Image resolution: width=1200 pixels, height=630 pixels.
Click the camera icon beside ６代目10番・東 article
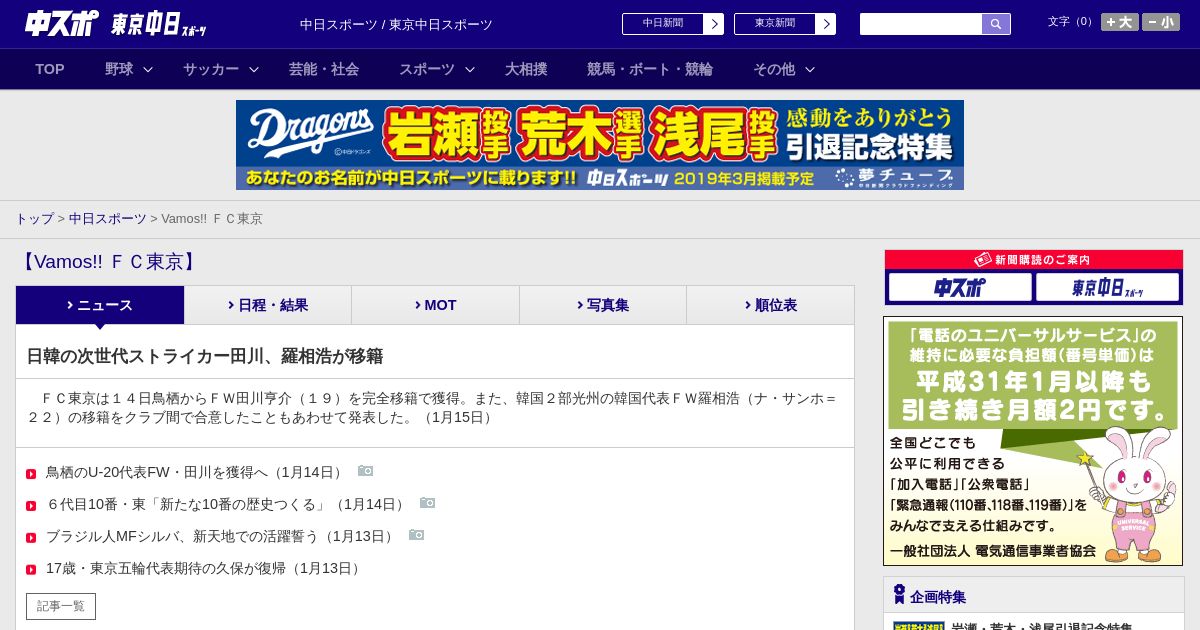tap(428, 503)
